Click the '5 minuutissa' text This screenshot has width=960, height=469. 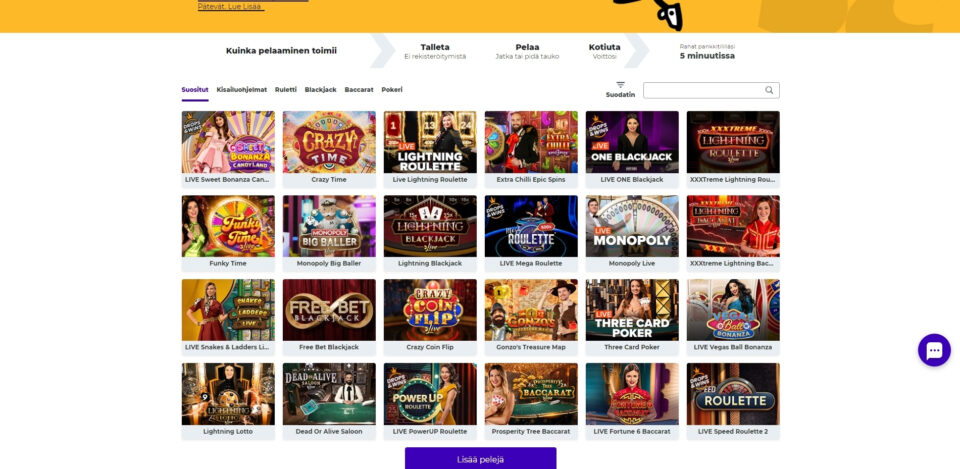[x=707, y=56]
